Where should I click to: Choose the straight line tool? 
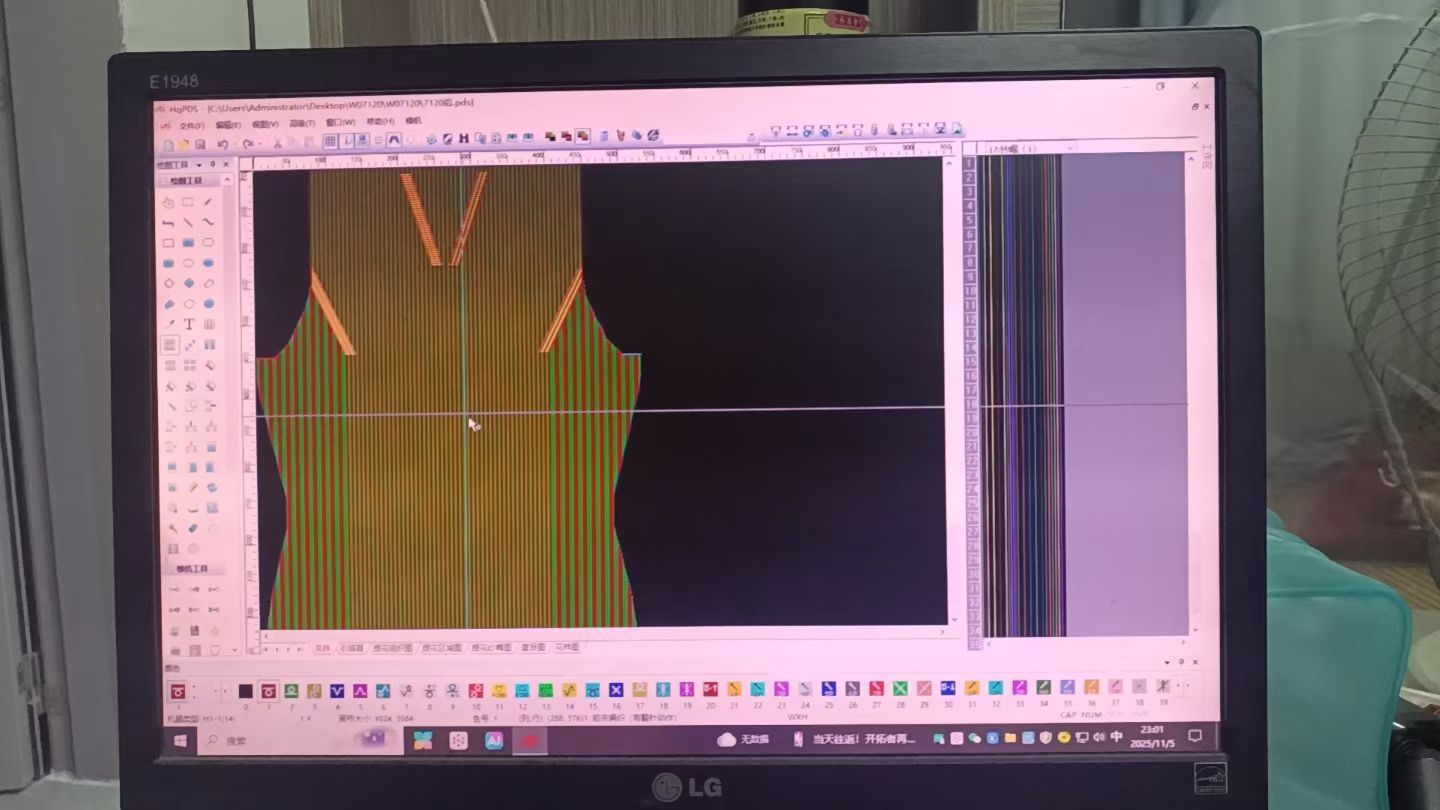[188, 222]
